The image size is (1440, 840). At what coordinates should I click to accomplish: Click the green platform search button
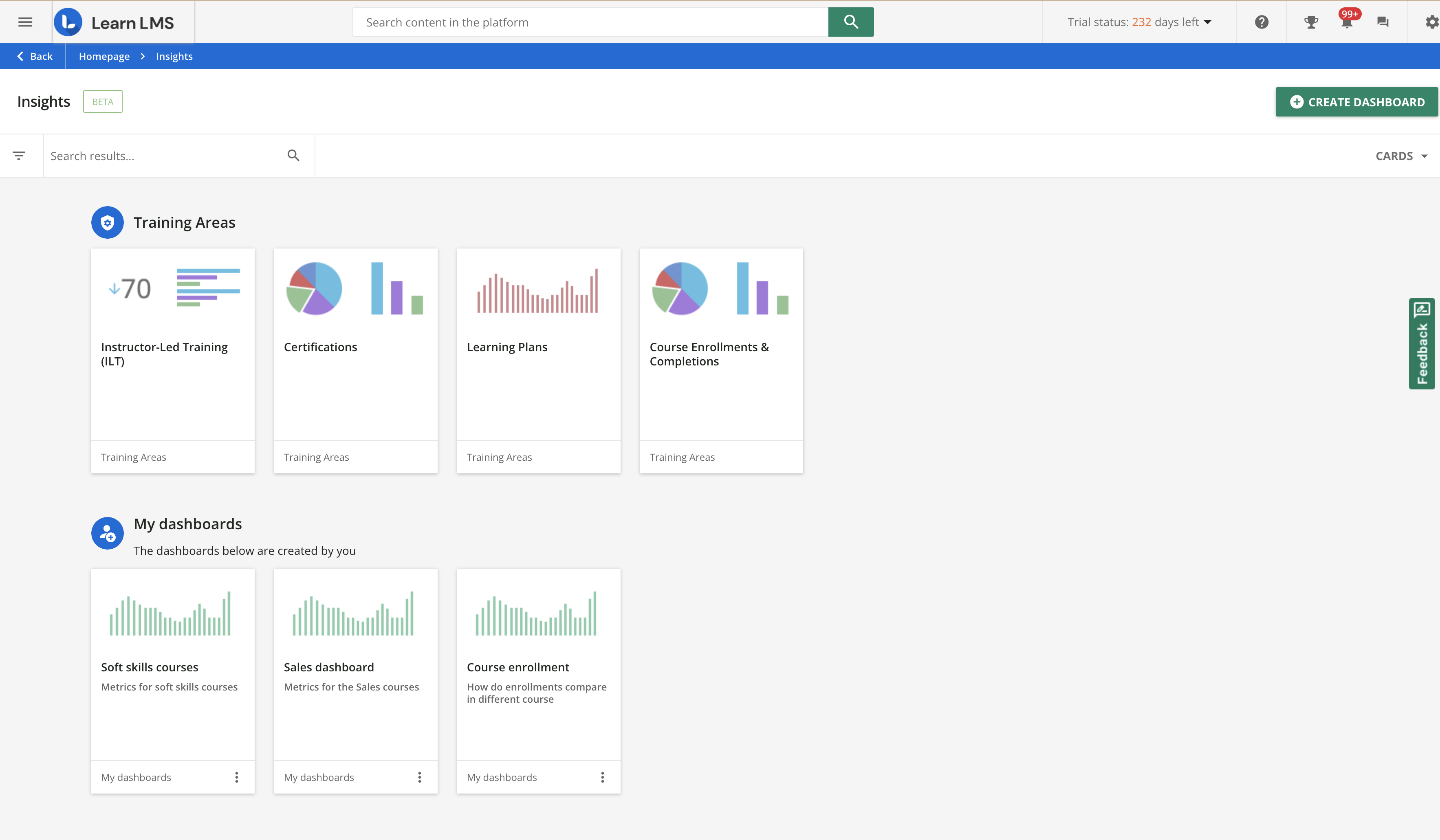(850, 22)
